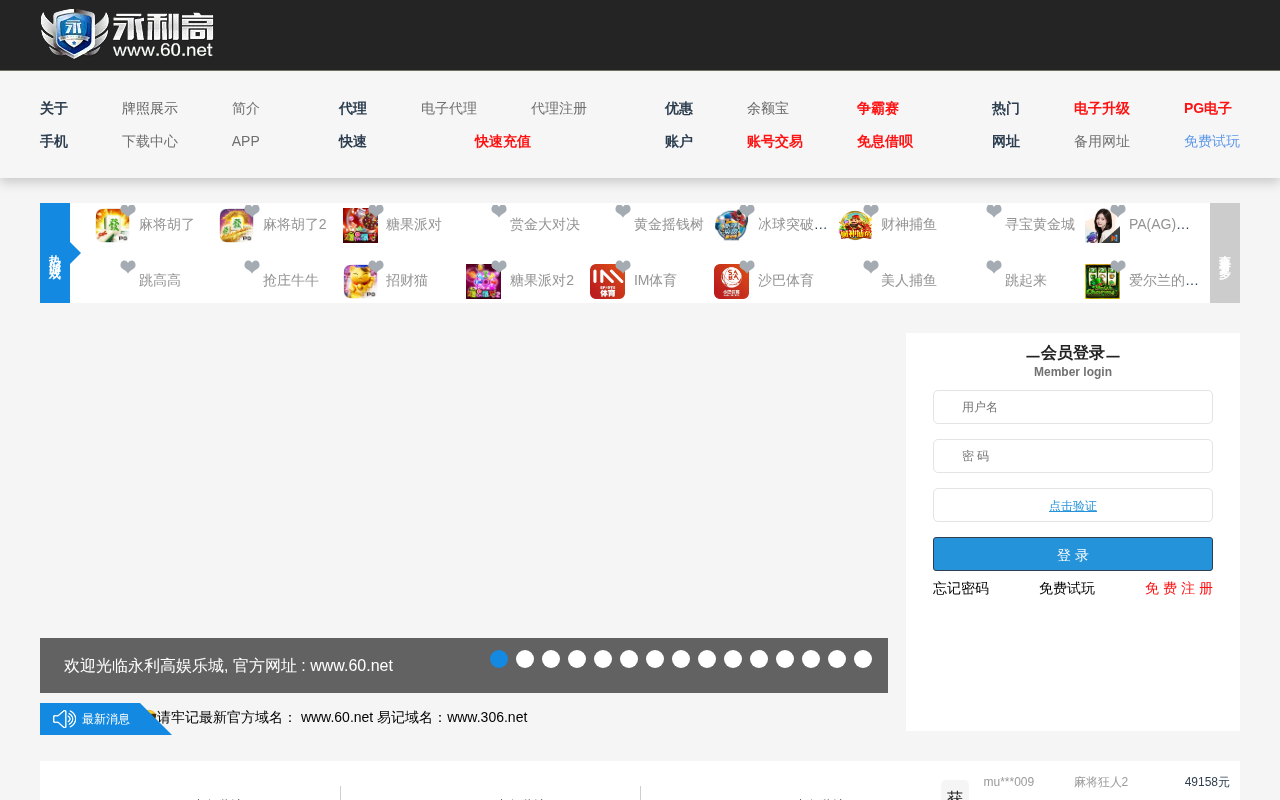Open the 沙巴体育 sports icon
1280x800 pixels.
(731, 282)
